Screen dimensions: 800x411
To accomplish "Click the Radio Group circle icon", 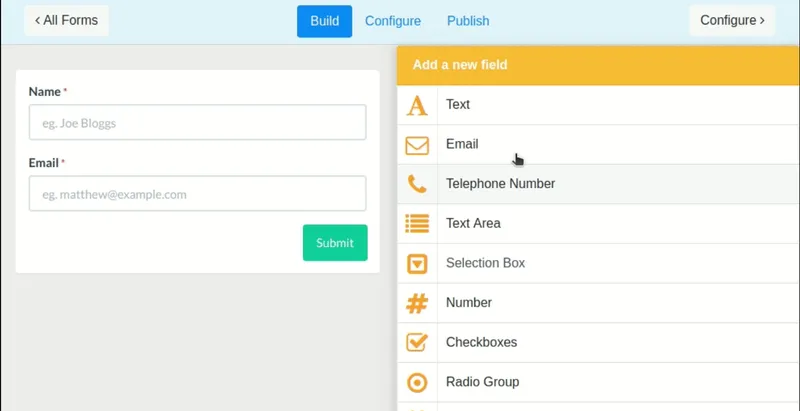I will pyautogui.click(x=417, y=382).
